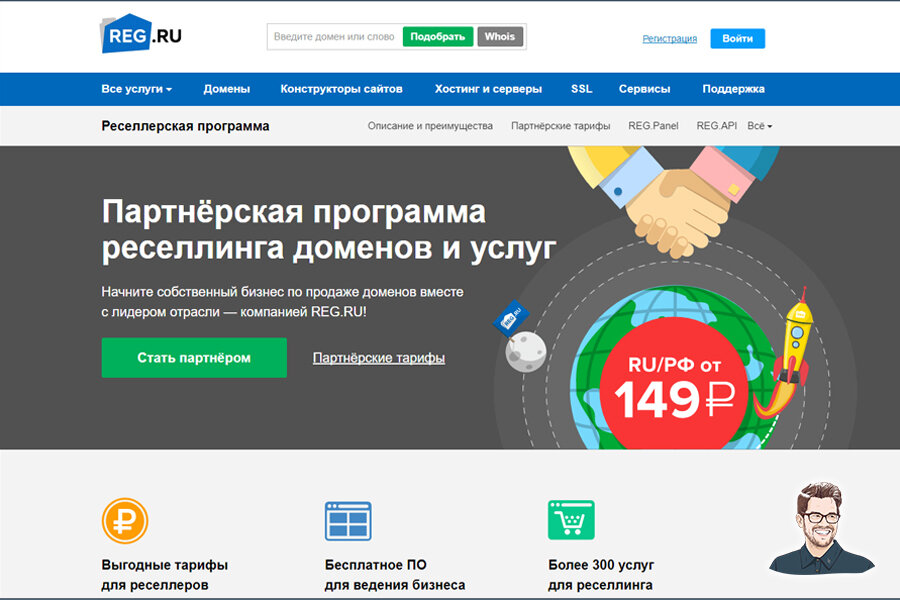
Task: Go to Описание и преимущества tab
Action: pos(430,126)
